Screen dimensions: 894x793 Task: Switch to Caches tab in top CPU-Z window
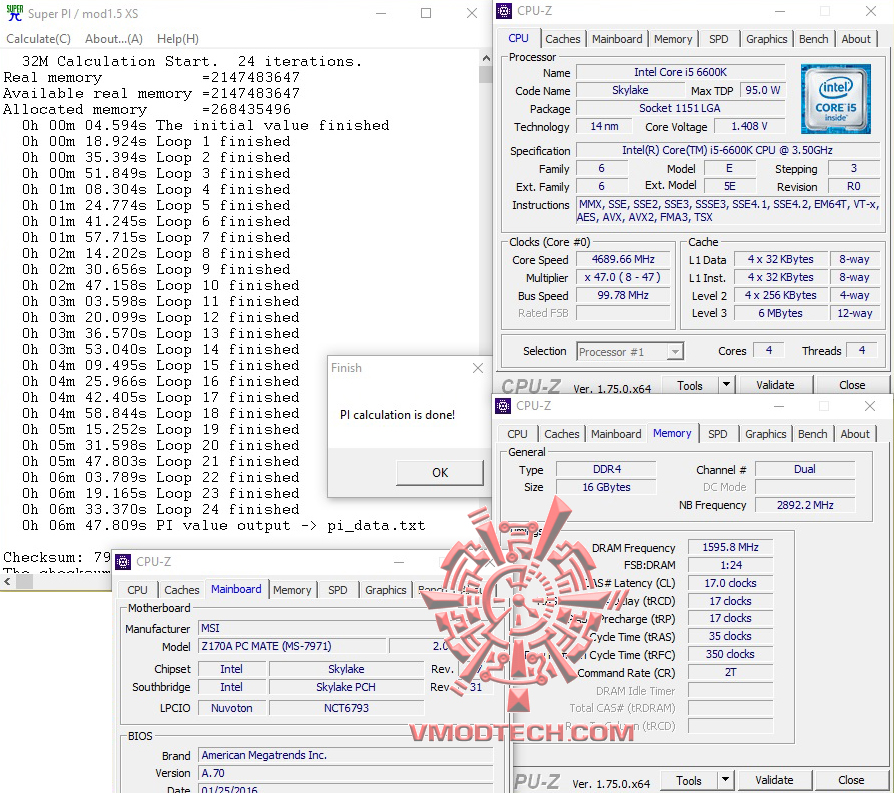(x=562, y=39)
